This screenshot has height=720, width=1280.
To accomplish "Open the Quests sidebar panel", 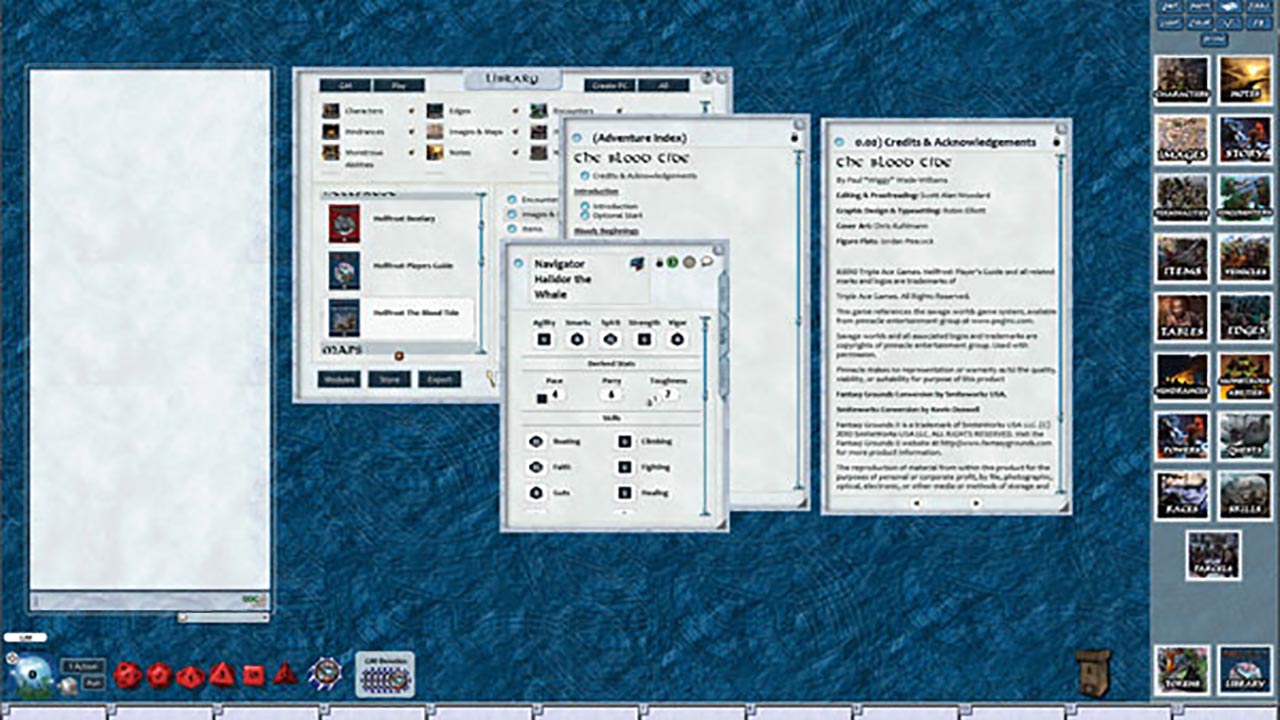I will [1245, 436].
